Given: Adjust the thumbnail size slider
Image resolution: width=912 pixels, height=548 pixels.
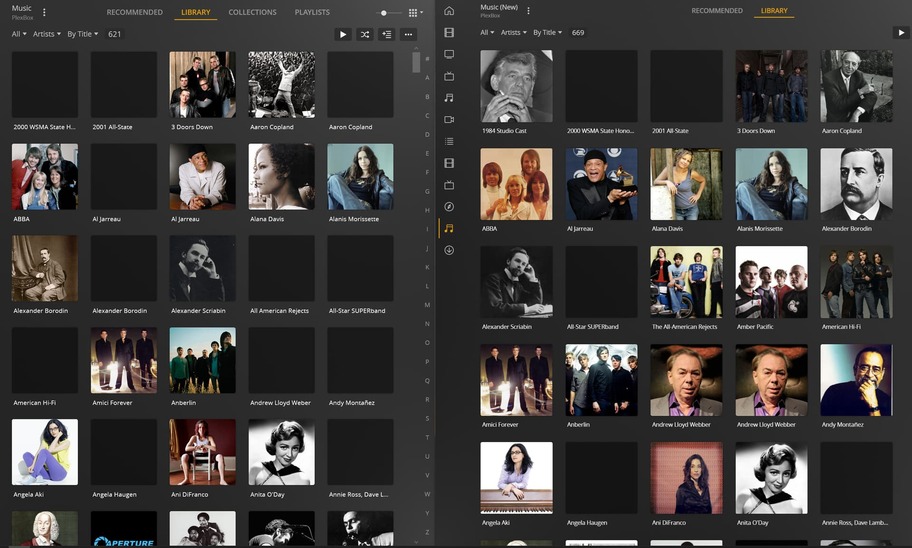Looking at the screenshot, I should 384,13.
